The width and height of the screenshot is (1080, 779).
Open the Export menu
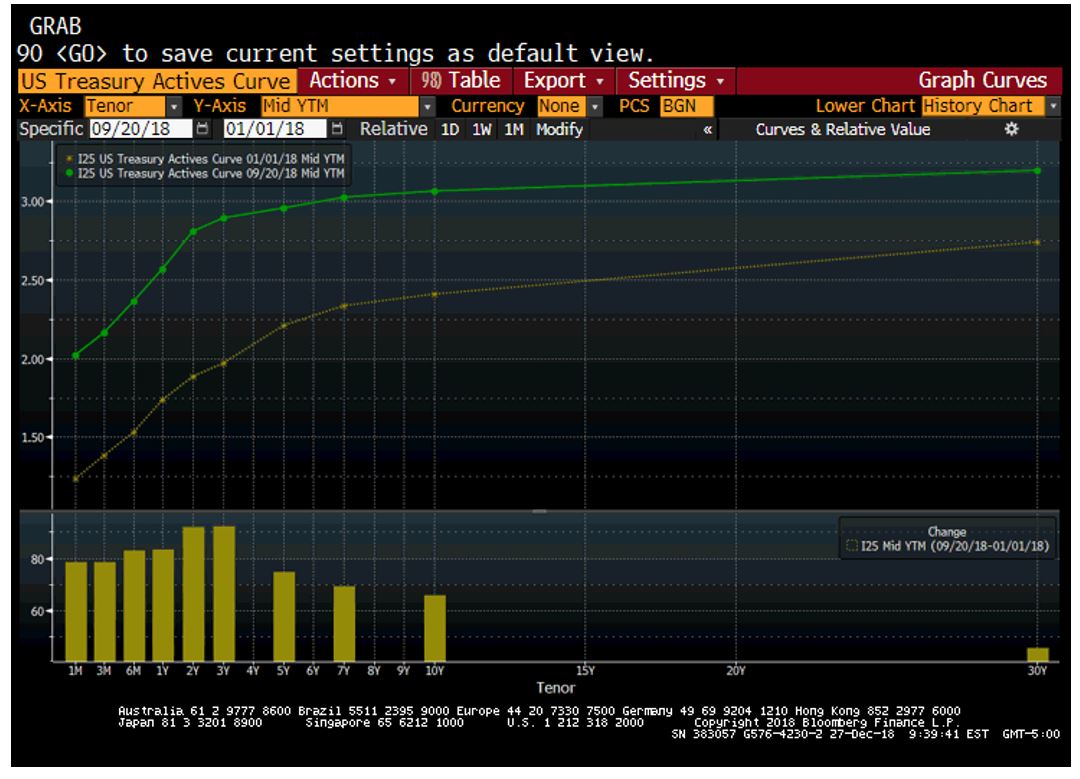pyautogui.click(x=565, y=80)
